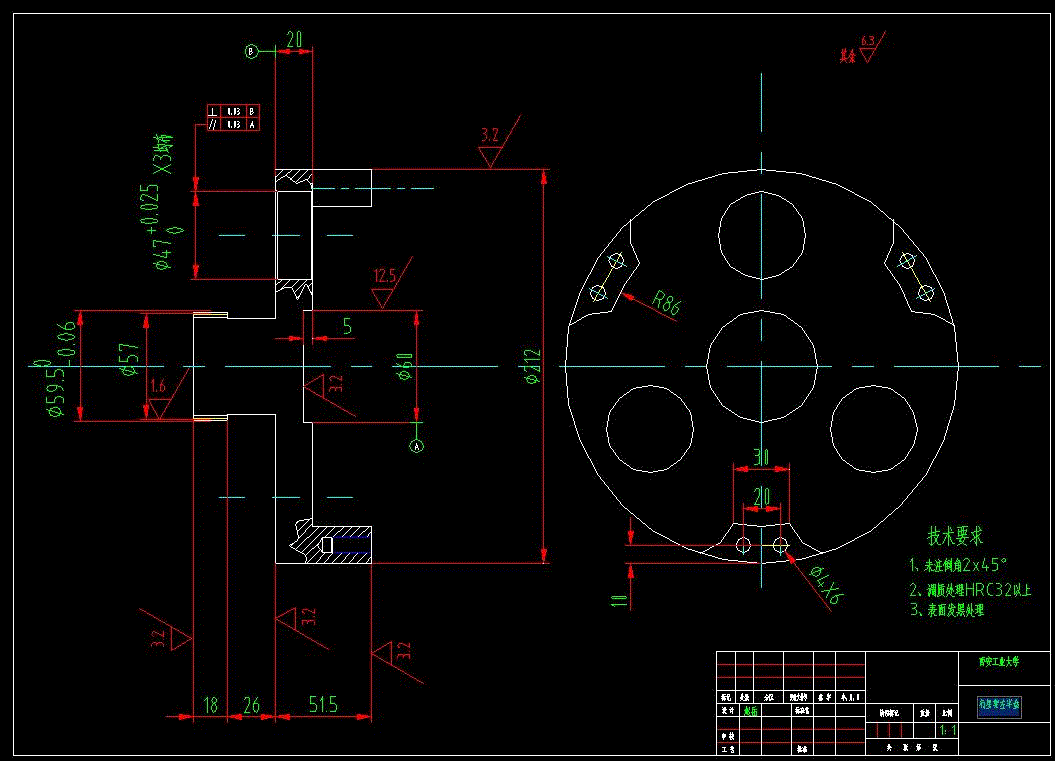Select the 26 dimension at the bottom
1055x761 pixels.
tap(251, 704)
